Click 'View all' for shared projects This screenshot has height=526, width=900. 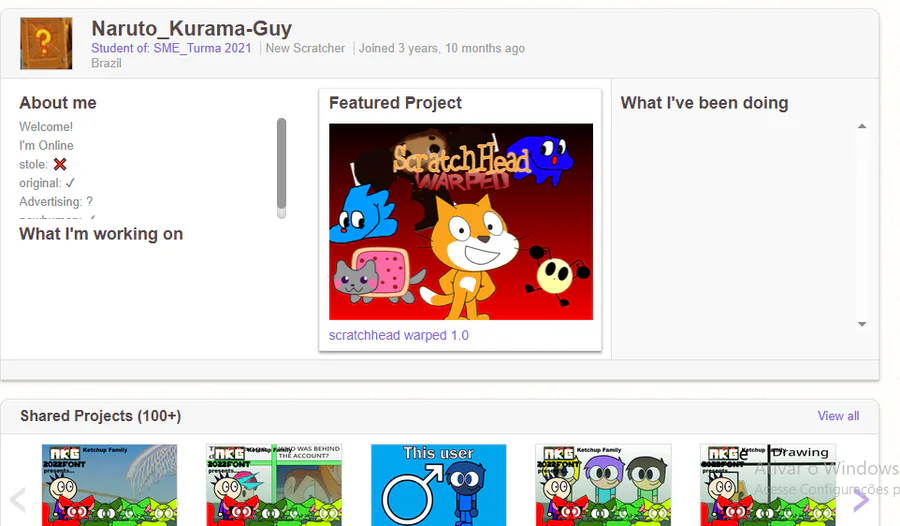[x=838, y=416]
